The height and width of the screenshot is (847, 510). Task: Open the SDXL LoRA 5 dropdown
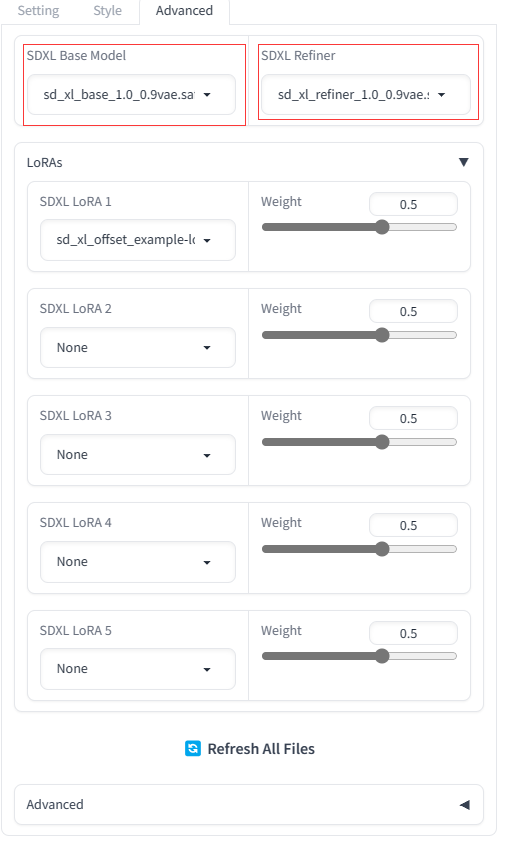pos(138,669)
